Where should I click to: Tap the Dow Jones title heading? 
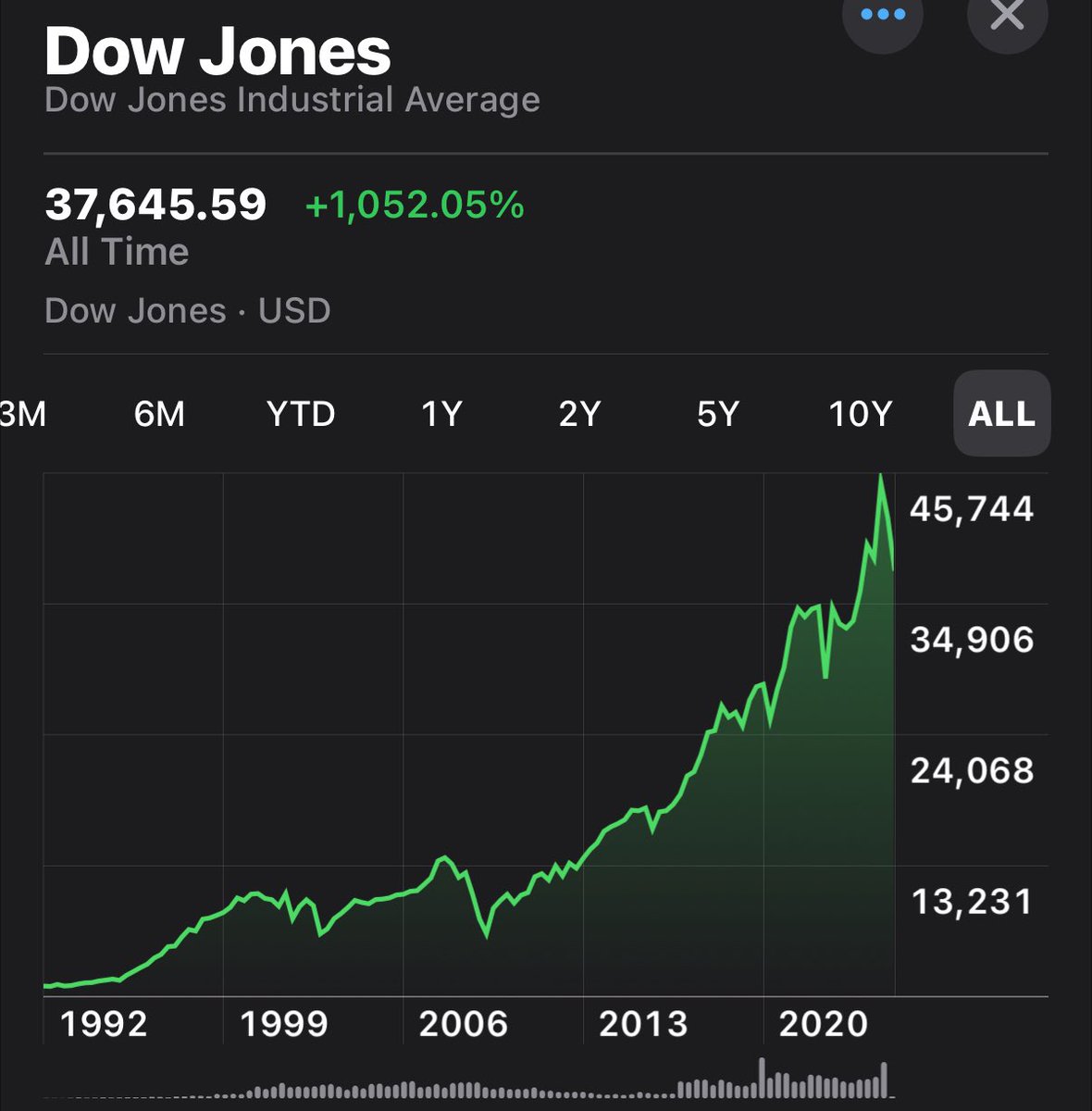(x=217, y=51)
